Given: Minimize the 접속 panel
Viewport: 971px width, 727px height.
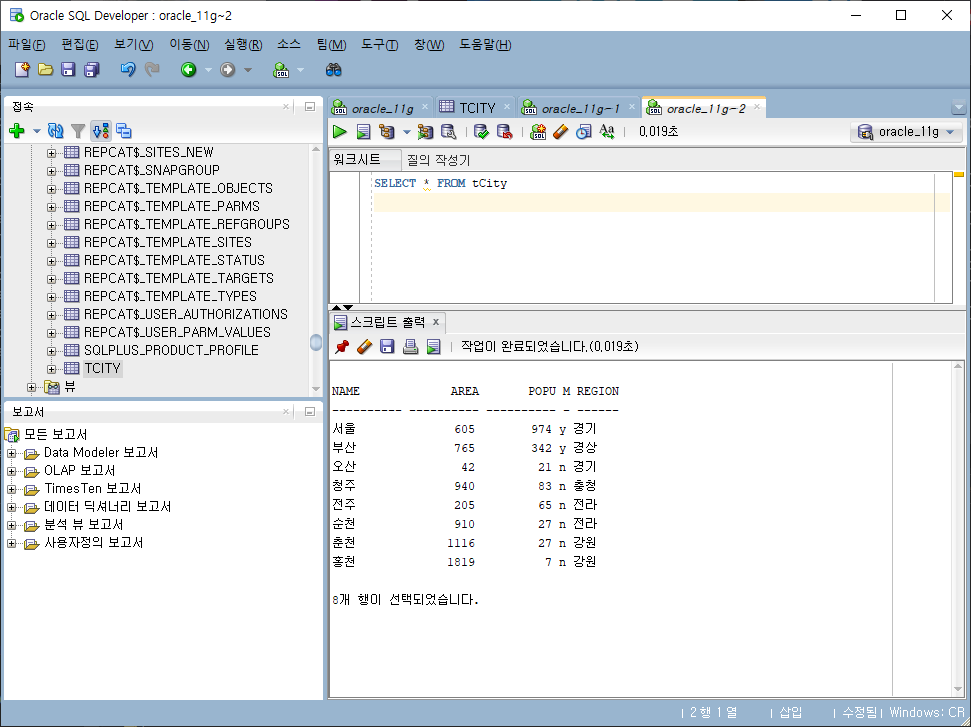Looking at the screenshot, I should (x=310, y=107).
